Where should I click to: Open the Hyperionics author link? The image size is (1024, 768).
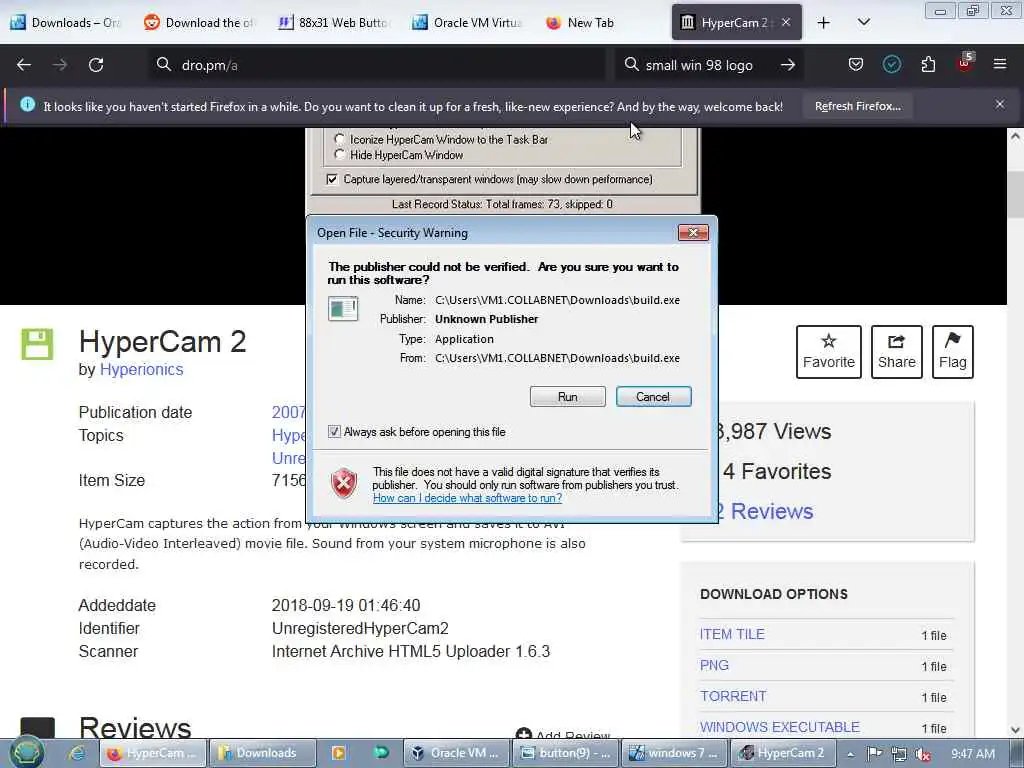click(x=141, y=370)
